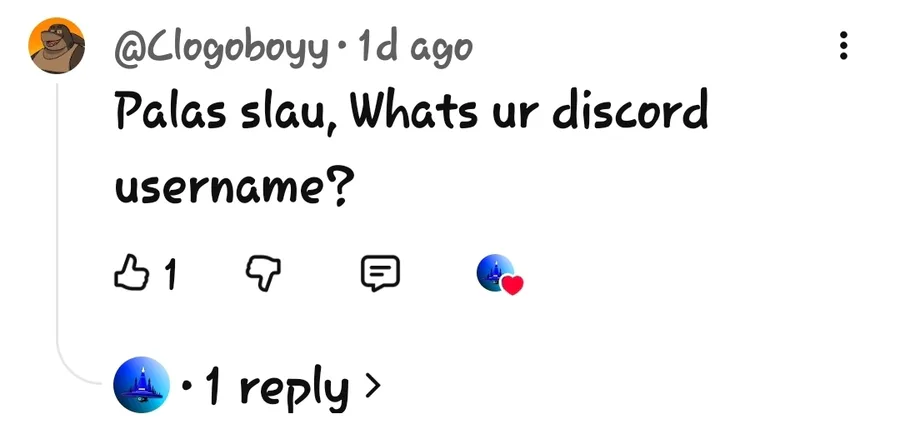This screenshot has width=900, height=439.
Task: Click the red heart badge icon
Action: (x=512, y=285)
